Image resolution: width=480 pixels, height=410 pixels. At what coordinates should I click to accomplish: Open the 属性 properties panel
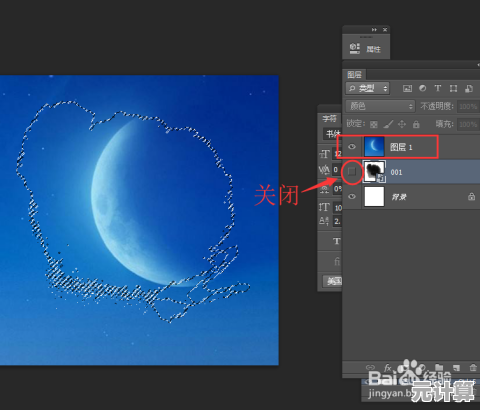click(x=365, y=49)
